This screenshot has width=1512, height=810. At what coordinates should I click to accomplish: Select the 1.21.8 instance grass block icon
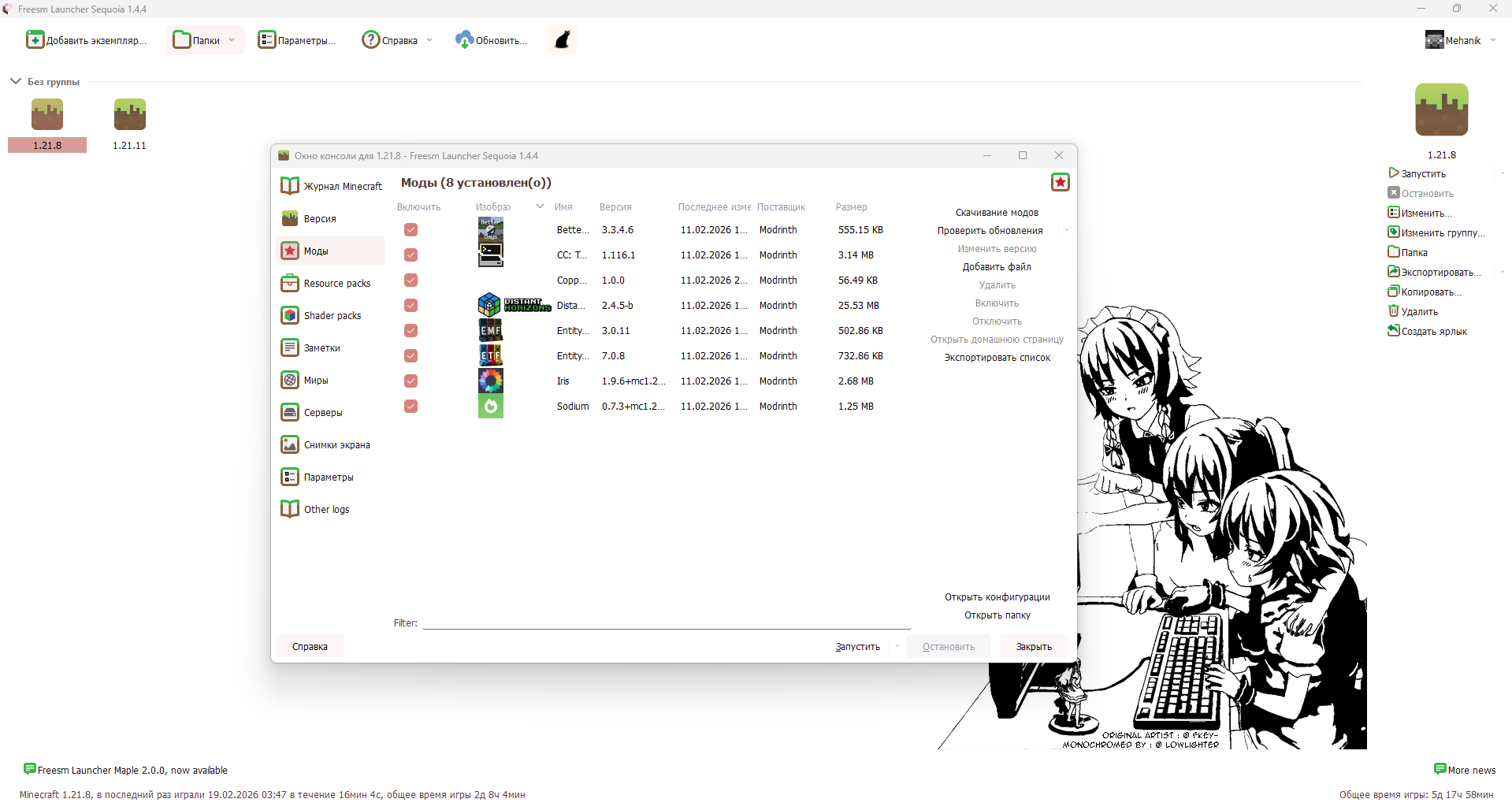coord(47,115)
